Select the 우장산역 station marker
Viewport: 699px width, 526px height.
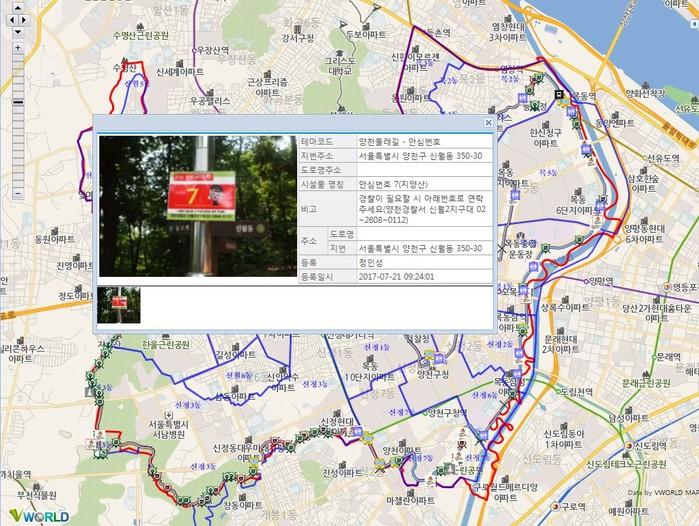point(195,49)
